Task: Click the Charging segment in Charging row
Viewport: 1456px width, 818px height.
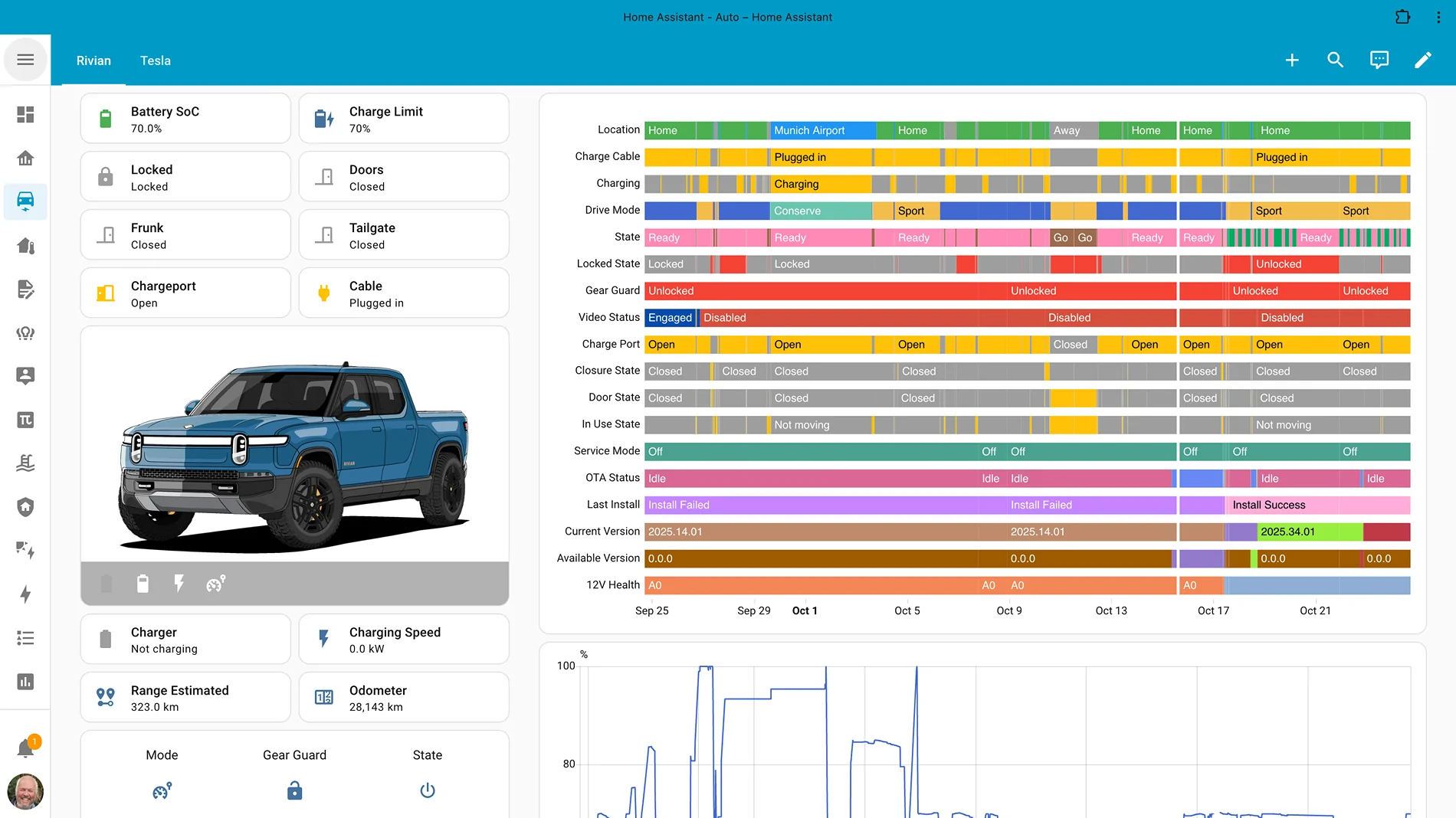Action: [821, 184]
